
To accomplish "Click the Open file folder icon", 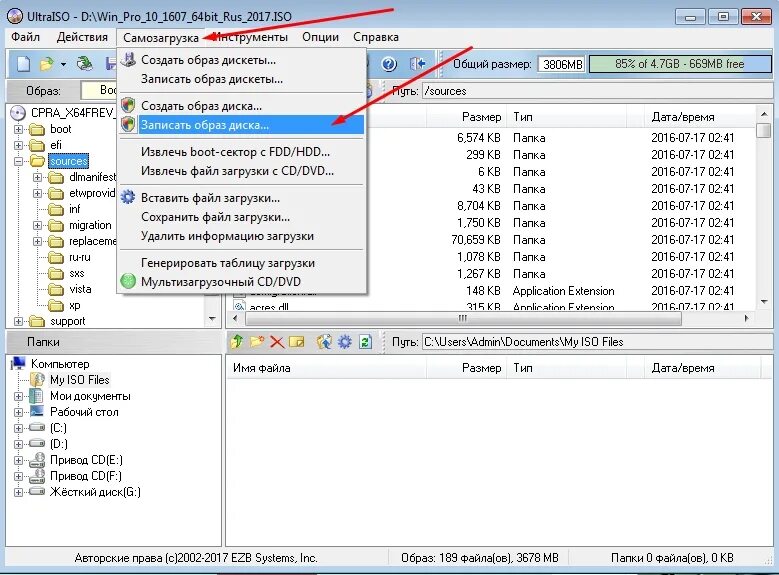I will [46, 64].
